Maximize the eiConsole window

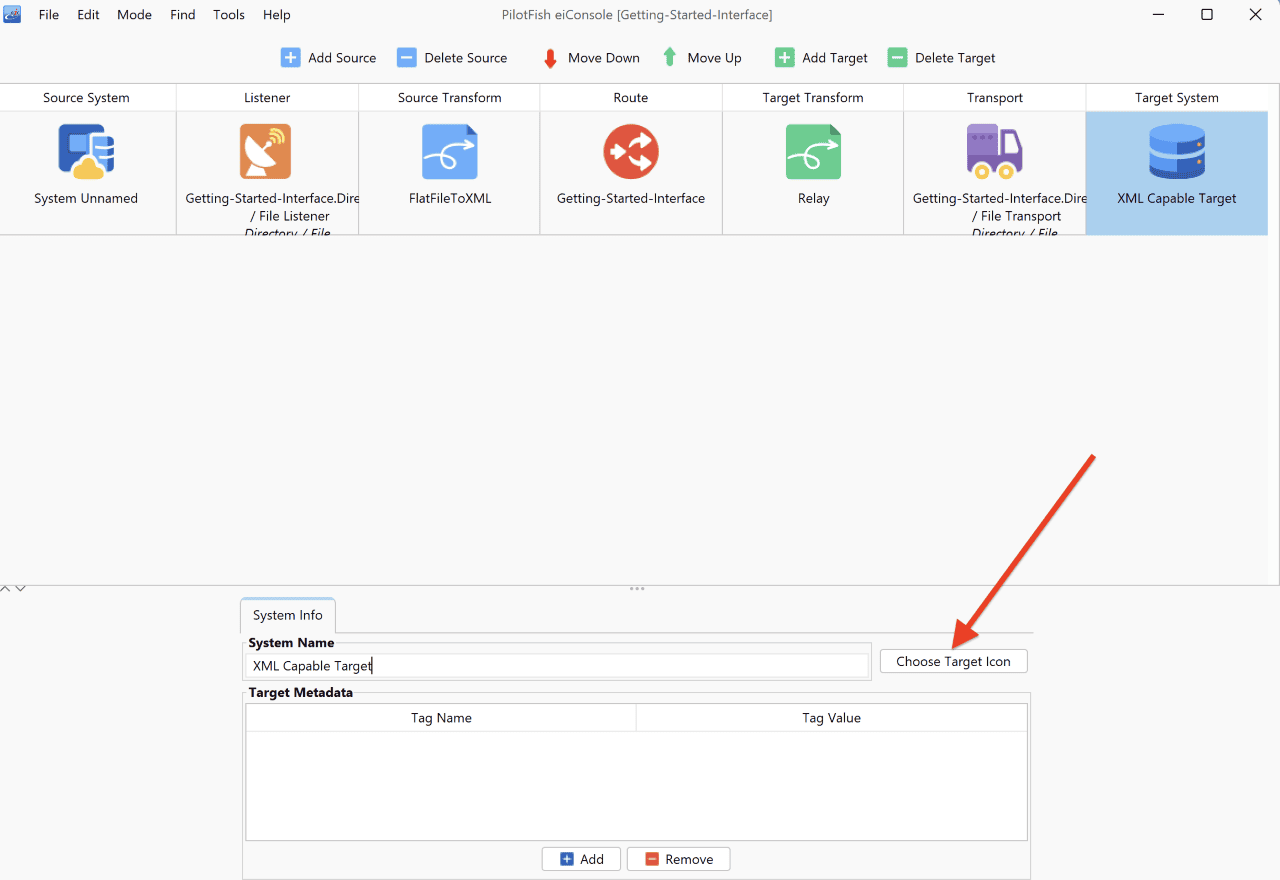pyautogui.click(x=1207, y=15)
